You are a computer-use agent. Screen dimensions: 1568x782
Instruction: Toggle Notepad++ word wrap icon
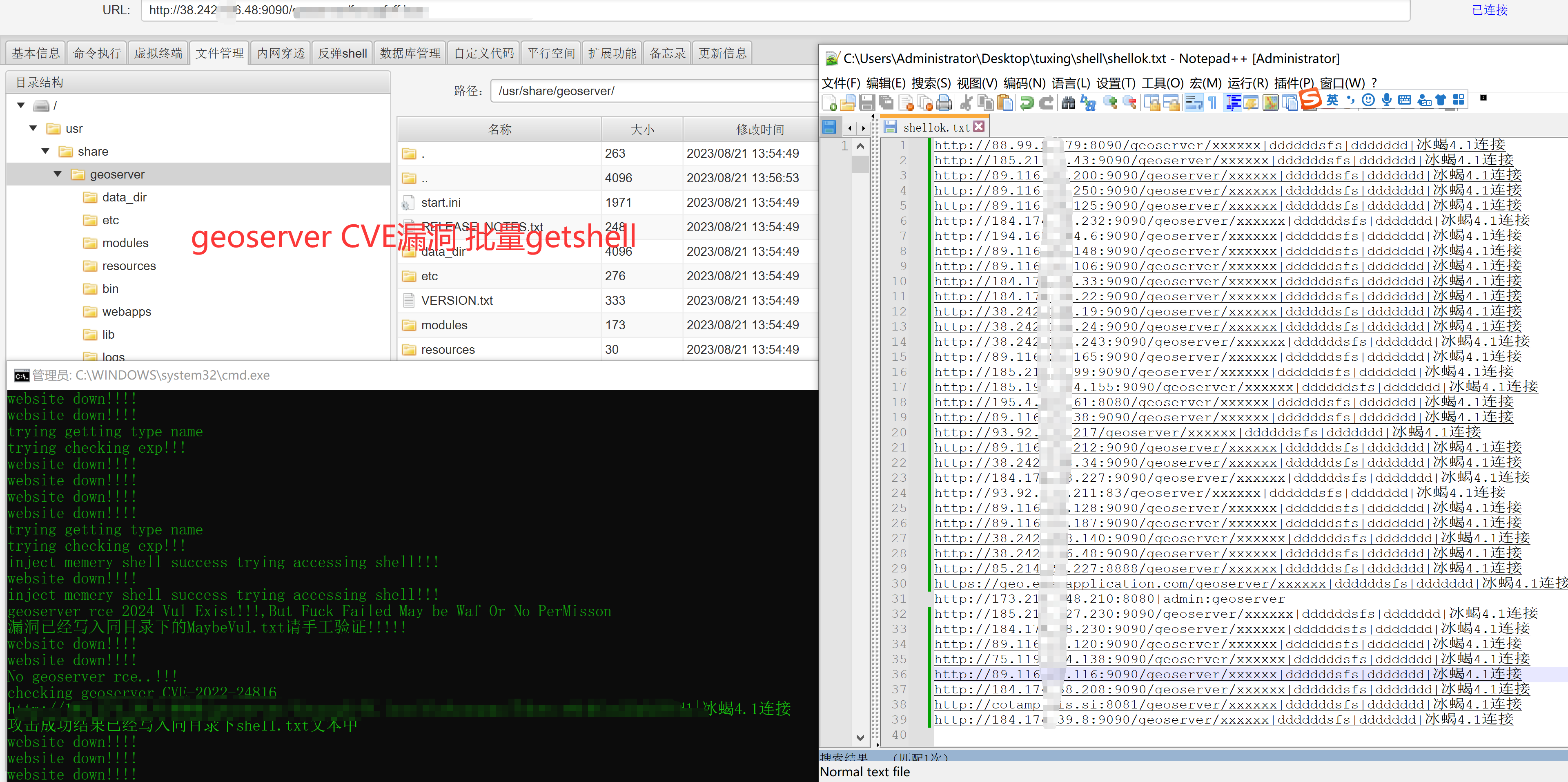[x=1194, y=102]
